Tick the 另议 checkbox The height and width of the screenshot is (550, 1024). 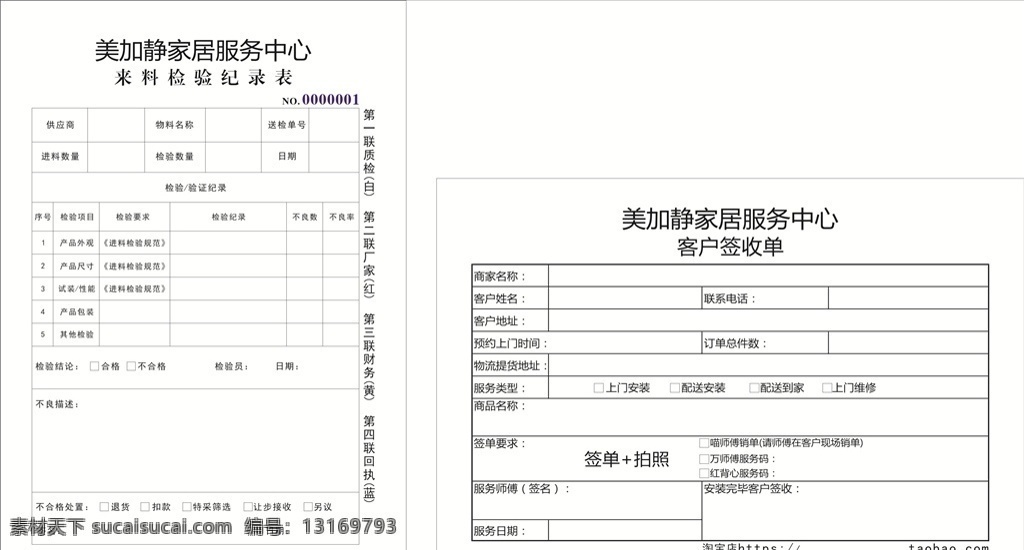click(x=307, y=507)
